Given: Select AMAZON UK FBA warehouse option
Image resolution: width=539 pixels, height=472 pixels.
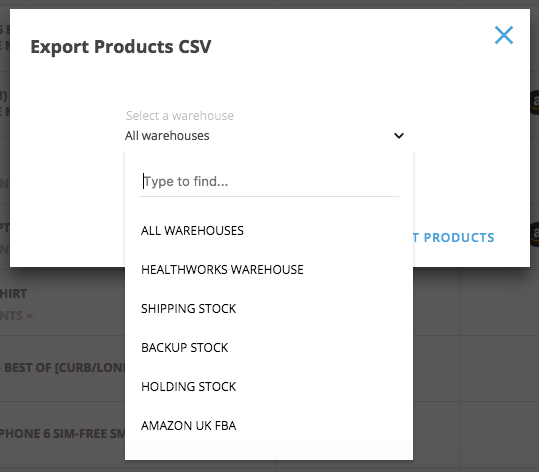Looking at the screenshot, I should click(188, 426).
